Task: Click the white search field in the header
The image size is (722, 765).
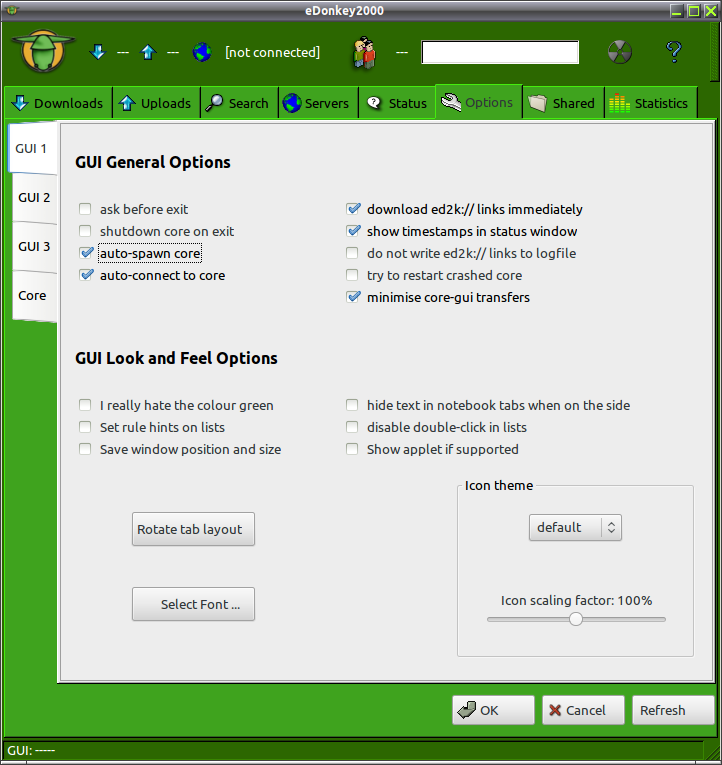Action: pyautogui.click(x=500, y=52)
